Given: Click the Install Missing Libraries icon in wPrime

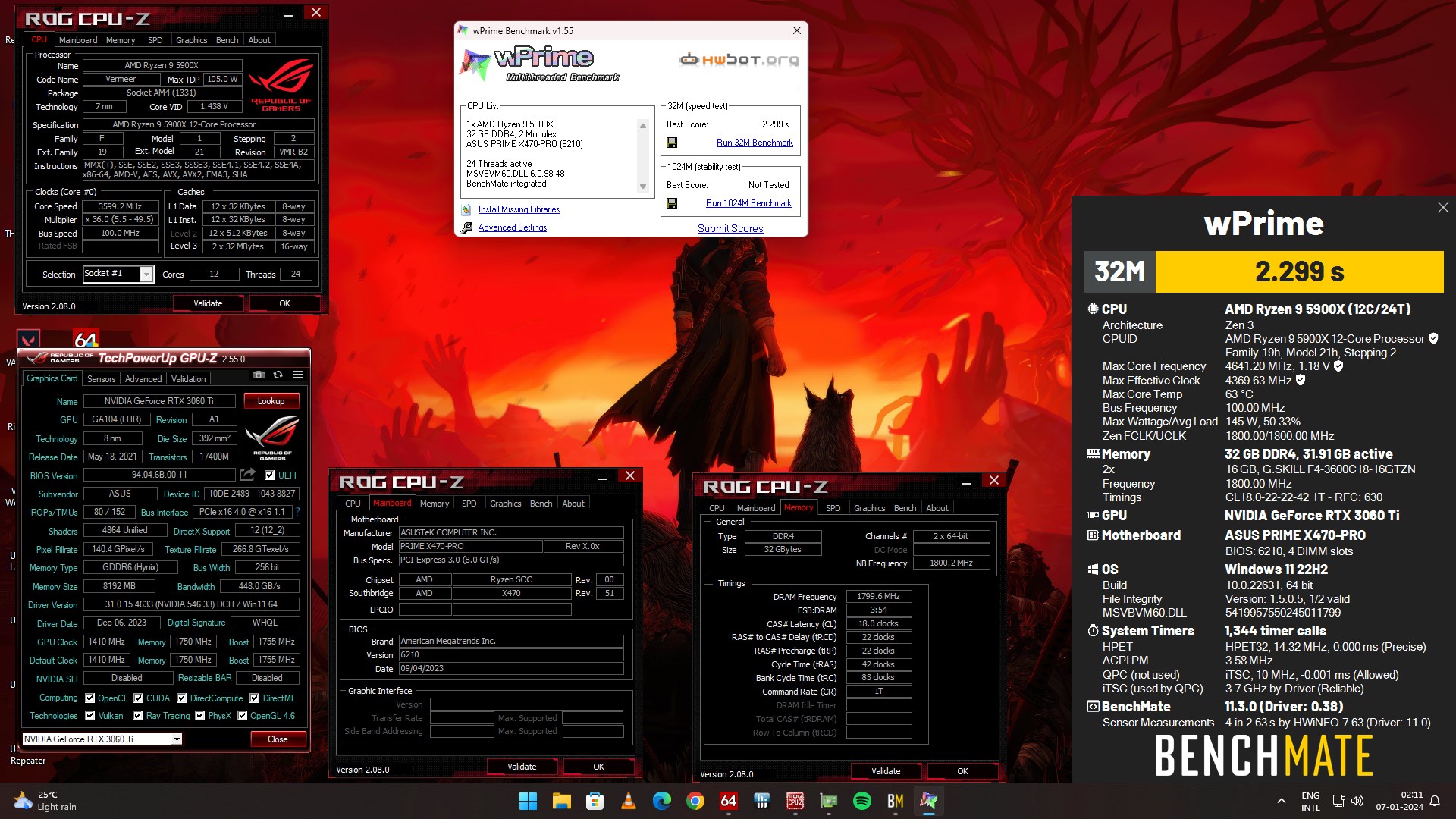Looking at the screenshot, I should (466, 210).
